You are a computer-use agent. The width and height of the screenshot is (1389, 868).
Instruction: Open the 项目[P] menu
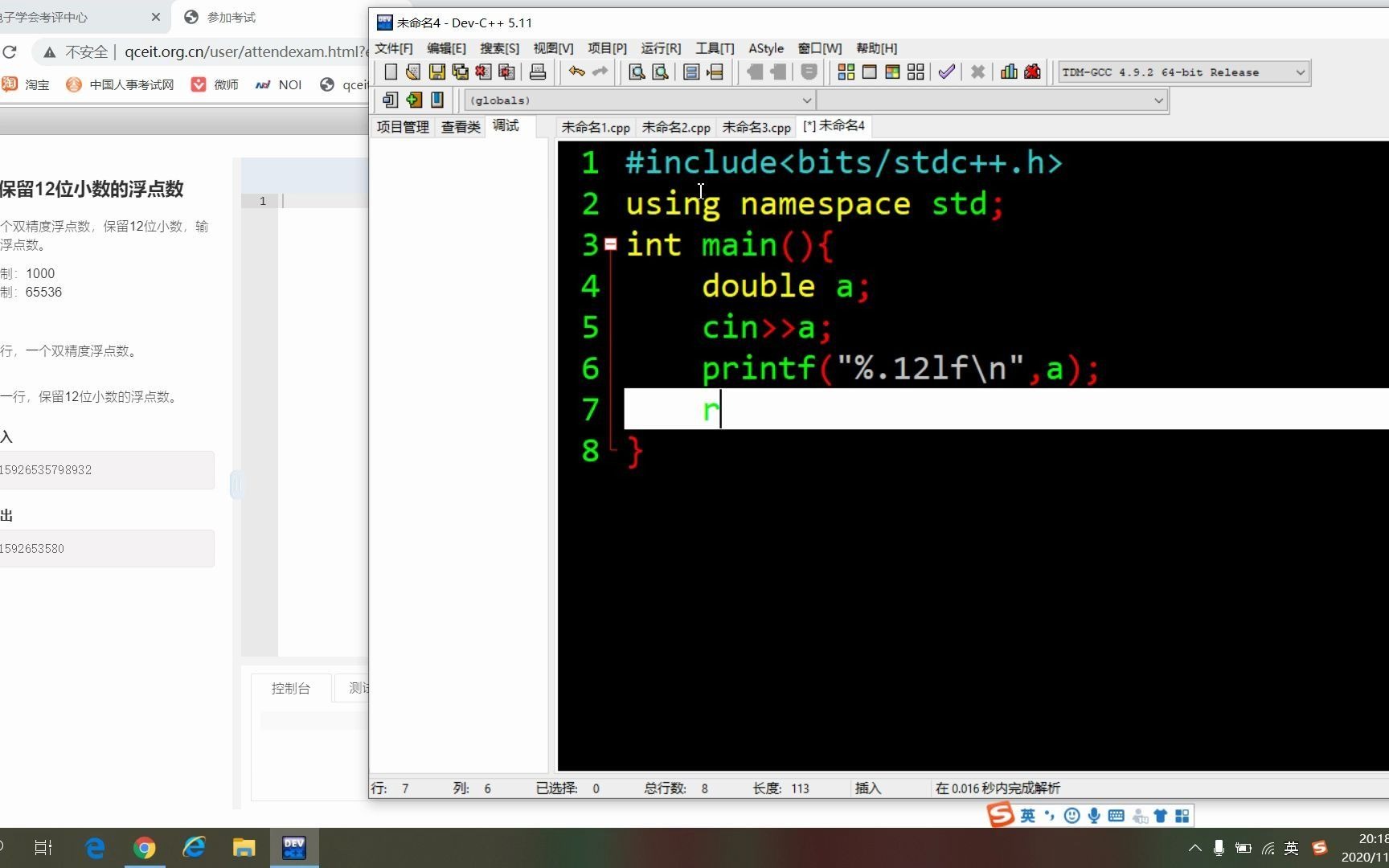pos(607,48)
